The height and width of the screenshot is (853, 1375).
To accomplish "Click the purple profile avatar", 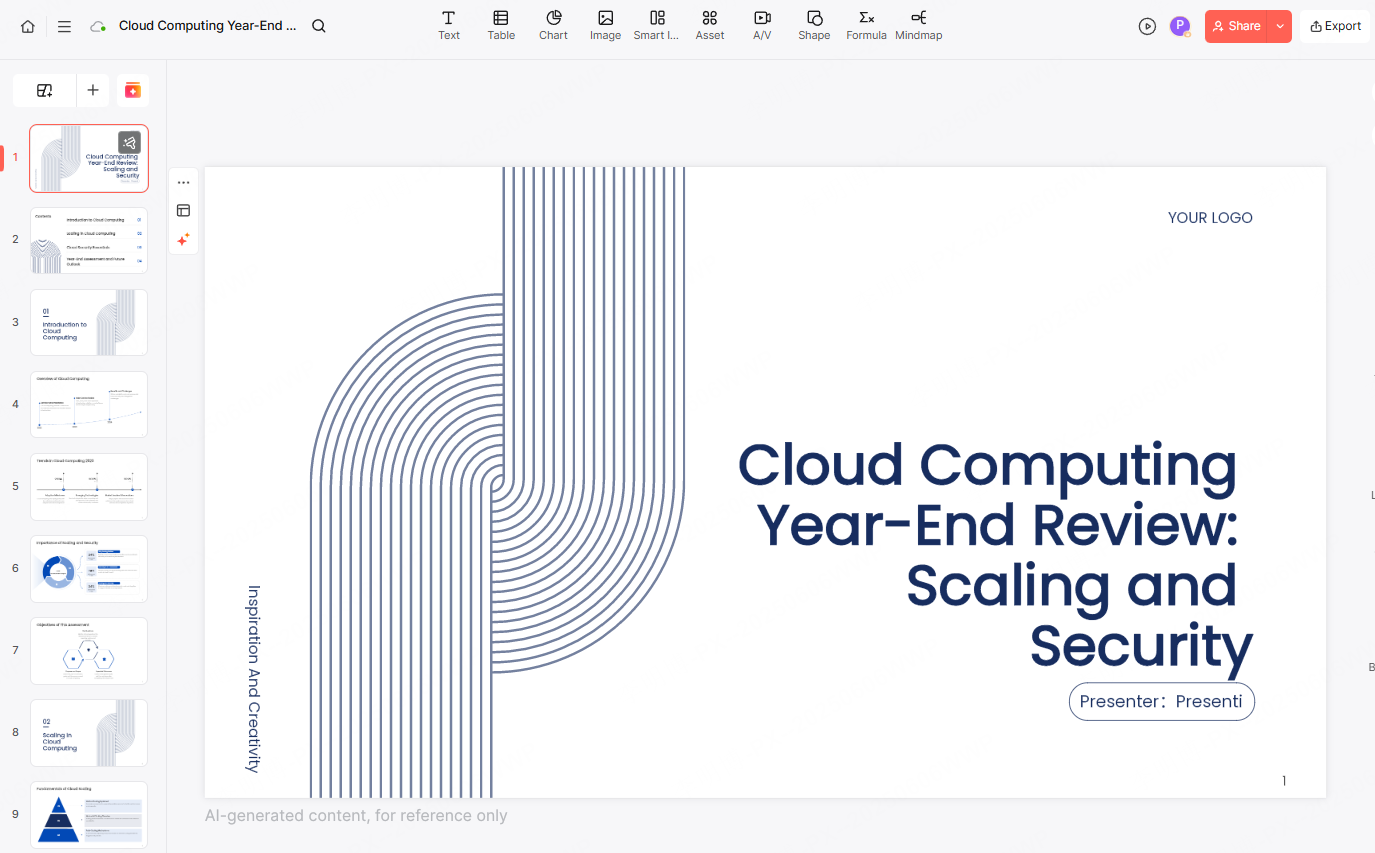I will click(x=1180, y=26).
